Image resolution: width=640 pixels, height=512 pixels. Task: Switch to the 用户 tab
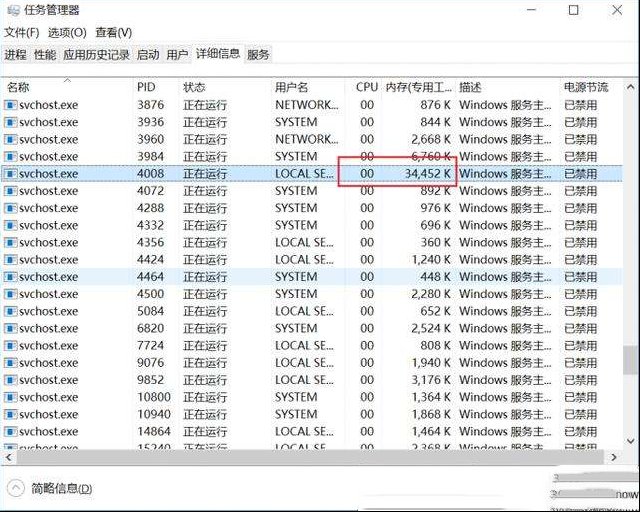177,54
